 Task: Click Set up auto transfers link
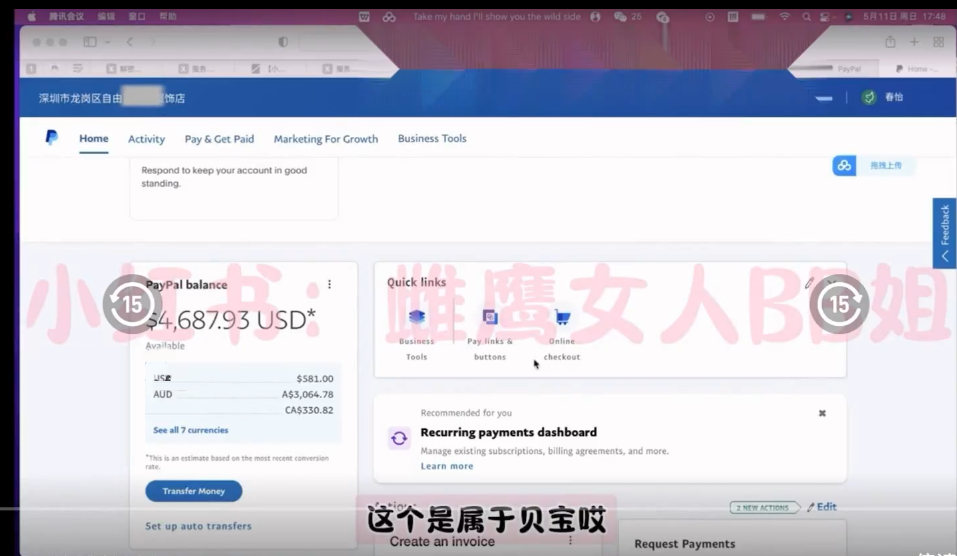click(198, 526)
